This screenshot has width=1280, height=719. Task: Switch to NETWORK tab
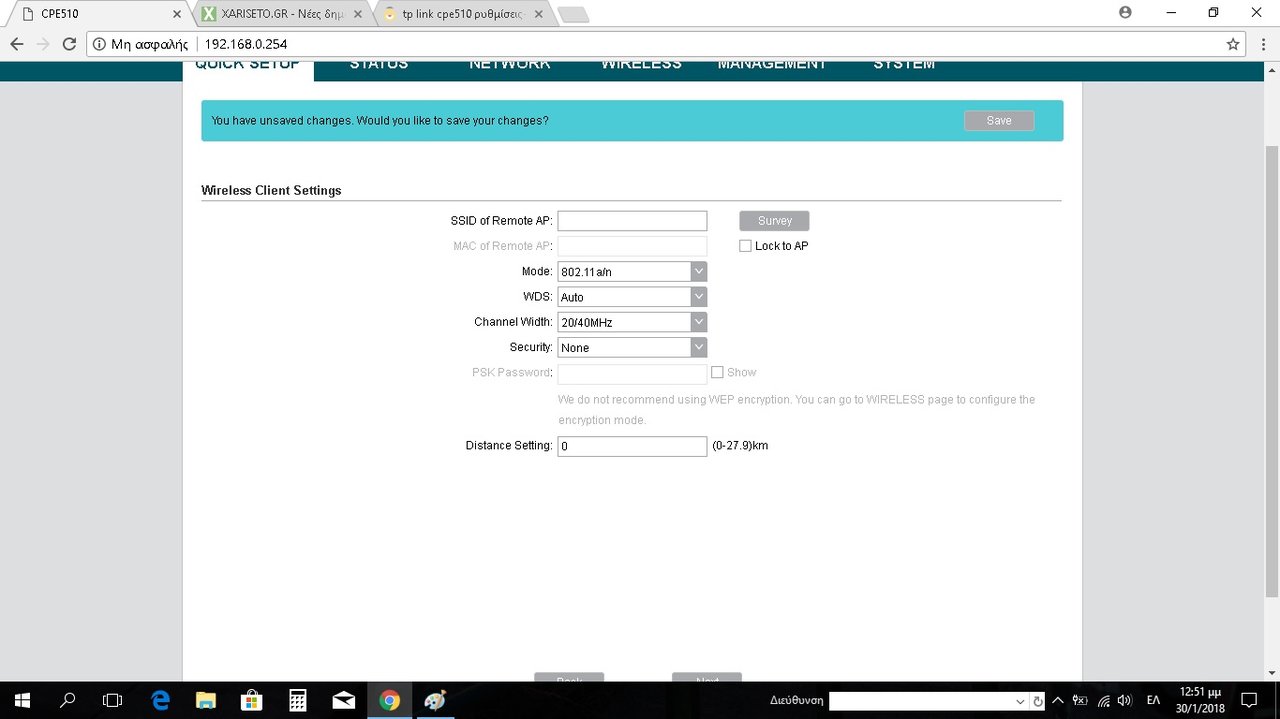(x=510, y=65)
